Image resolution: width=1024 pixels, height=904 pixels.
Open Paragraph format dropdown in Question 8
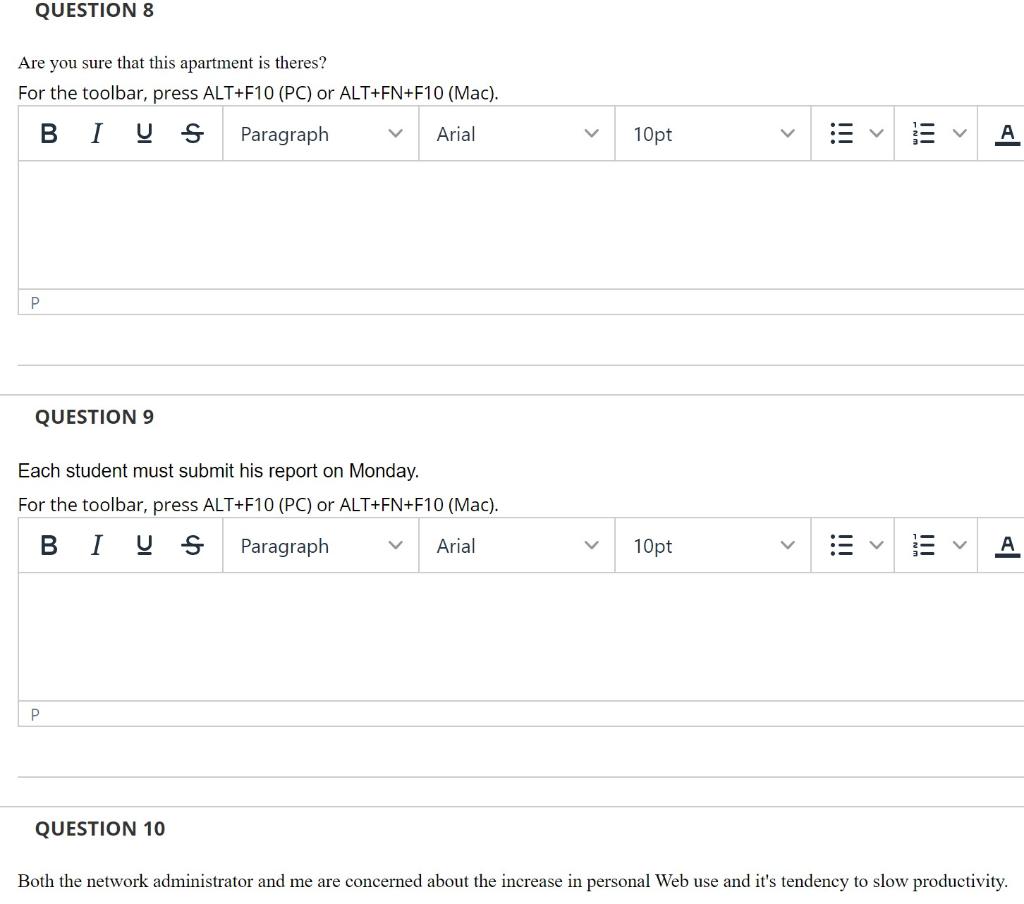point(321,134)
